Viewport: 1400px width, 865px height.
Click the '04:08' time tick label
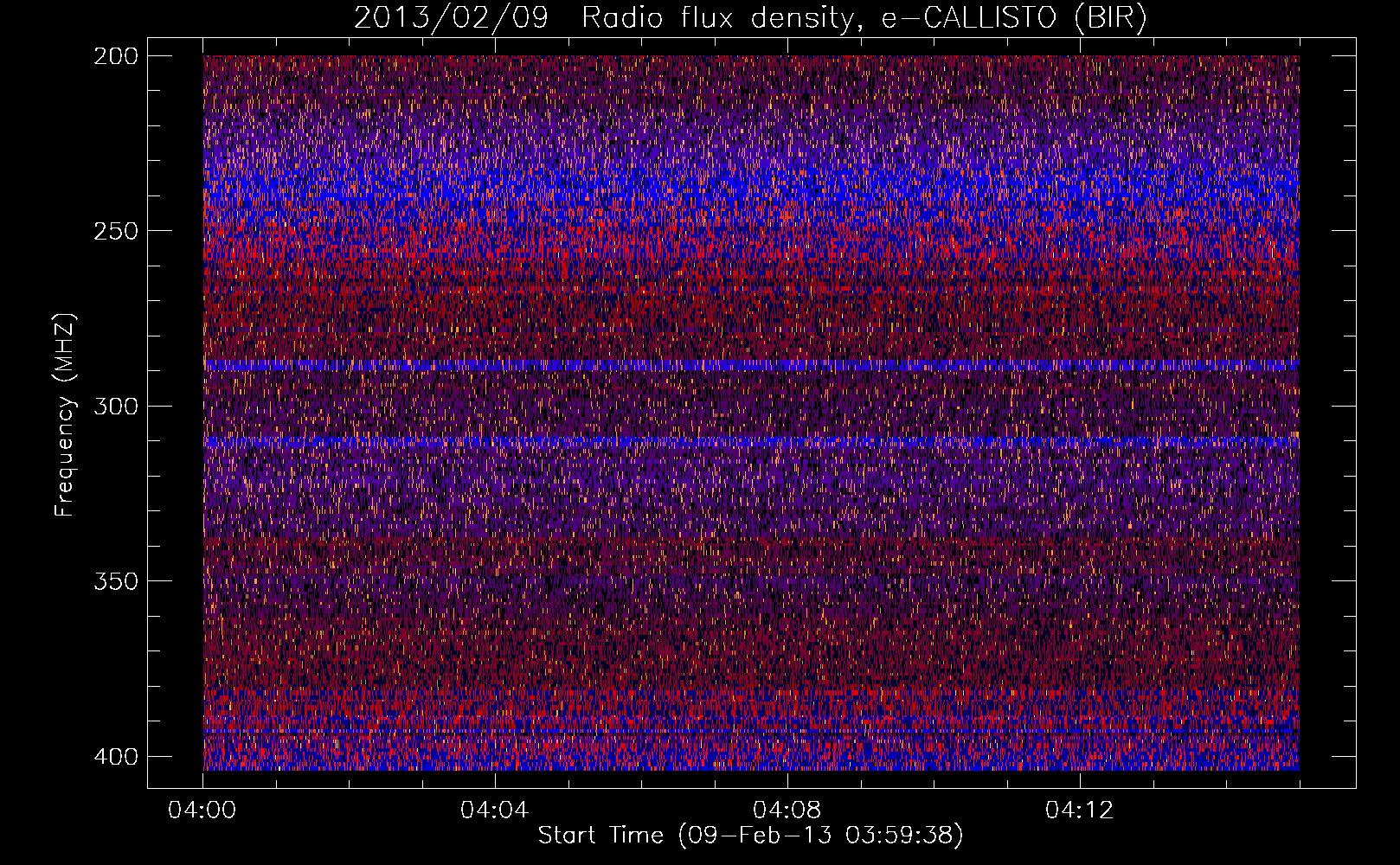click(x=787, y=811)
